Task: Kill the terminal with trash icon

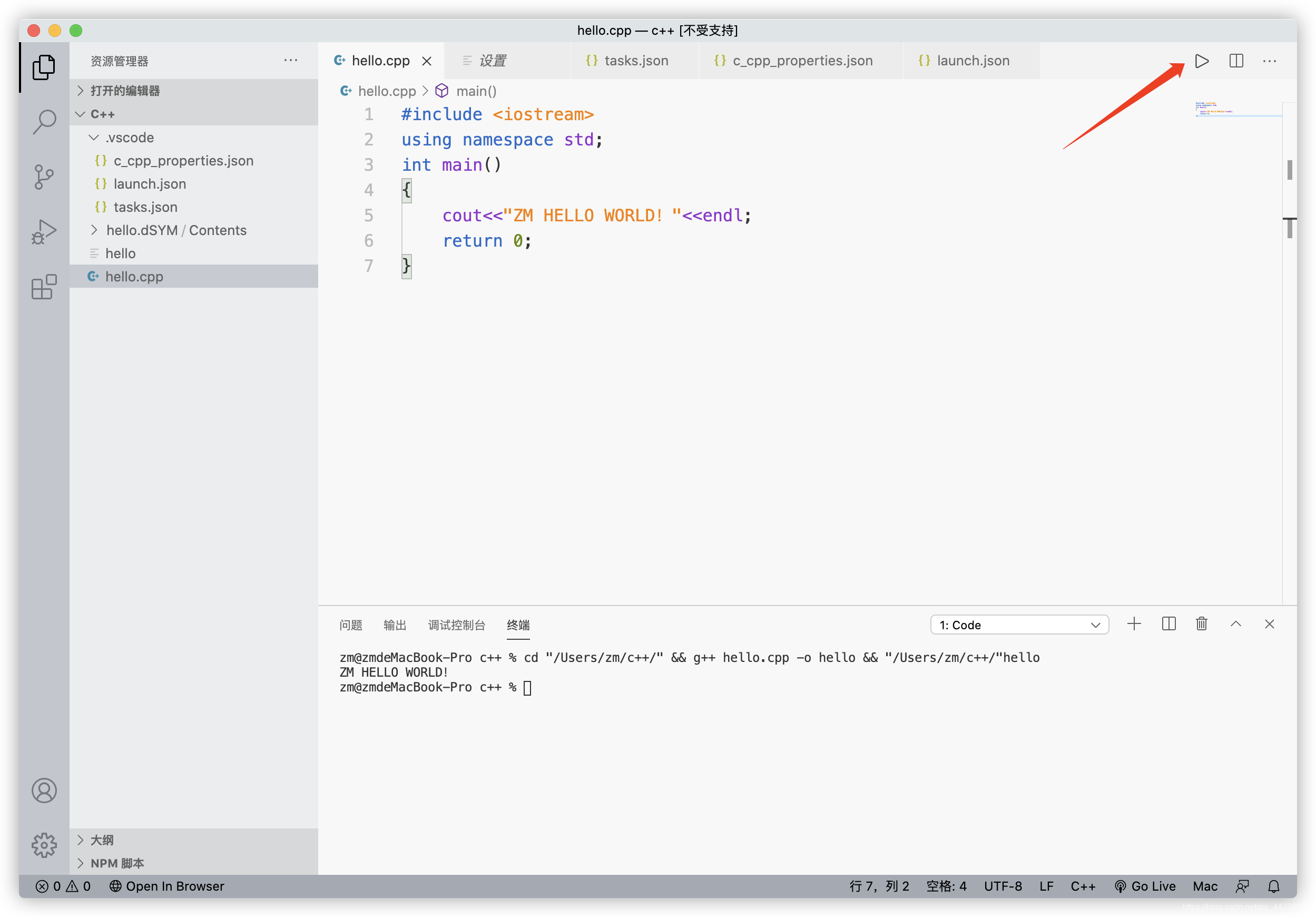Action: pos(1201,624)
